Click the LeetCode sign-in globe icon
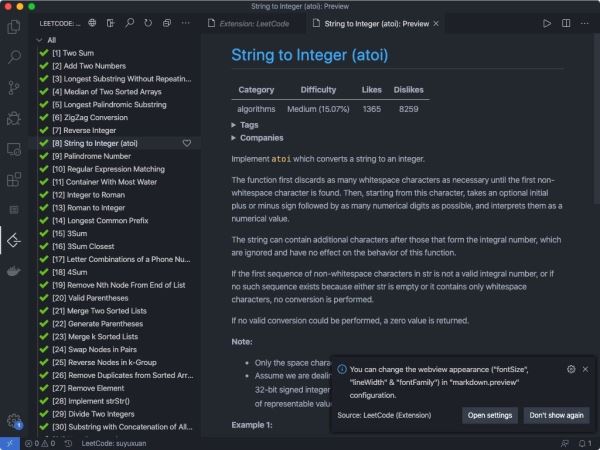Image resolution: width=600 pixels, height=450 pixels. 92,23
